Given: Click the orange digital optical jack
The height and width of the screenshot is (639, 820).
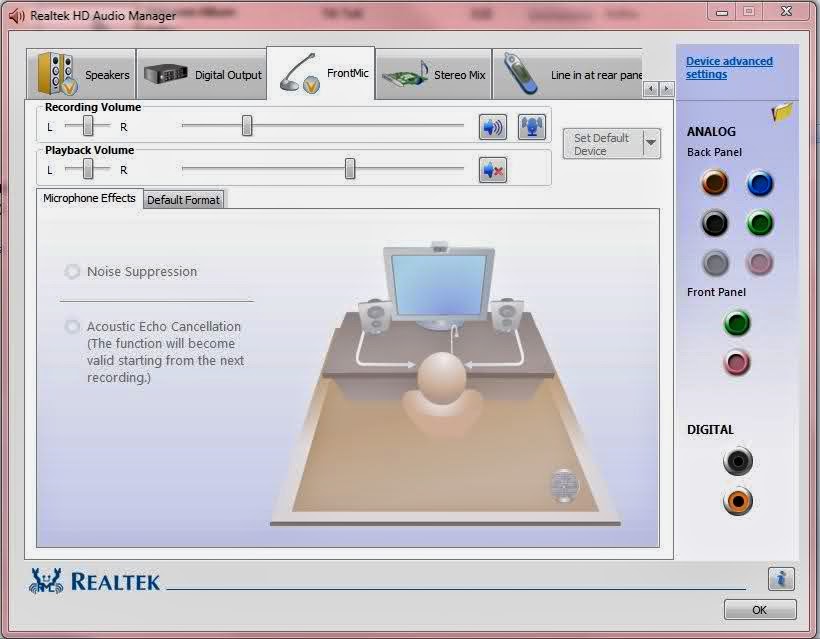Looking at the screenshot, I should pos(738,501).
